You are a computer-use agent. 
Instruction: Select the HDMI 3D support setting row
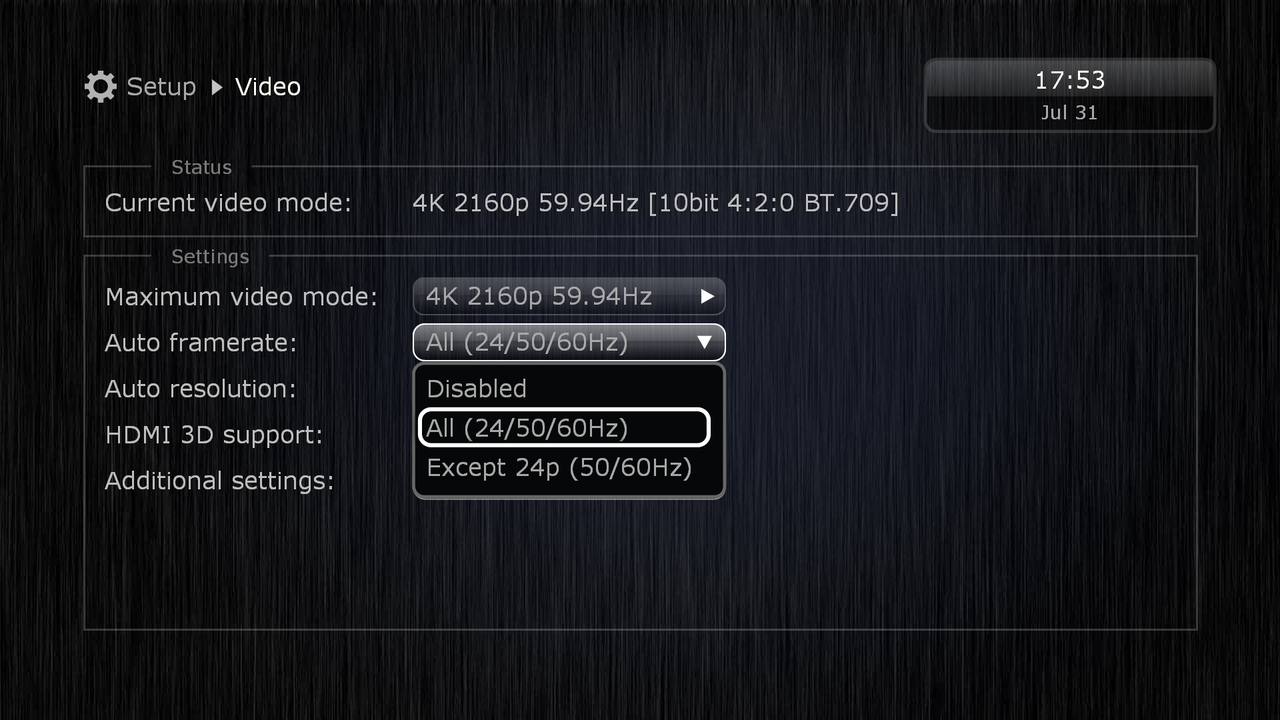[x=214, y=434]
